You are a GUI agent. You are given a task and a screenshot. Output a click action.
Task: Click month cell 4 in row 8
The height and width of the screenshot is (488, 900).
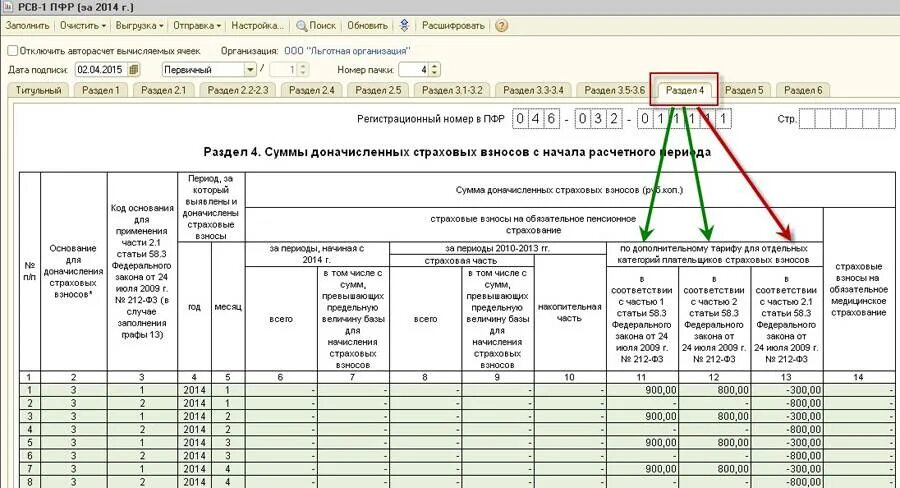[x=228, y=482]
